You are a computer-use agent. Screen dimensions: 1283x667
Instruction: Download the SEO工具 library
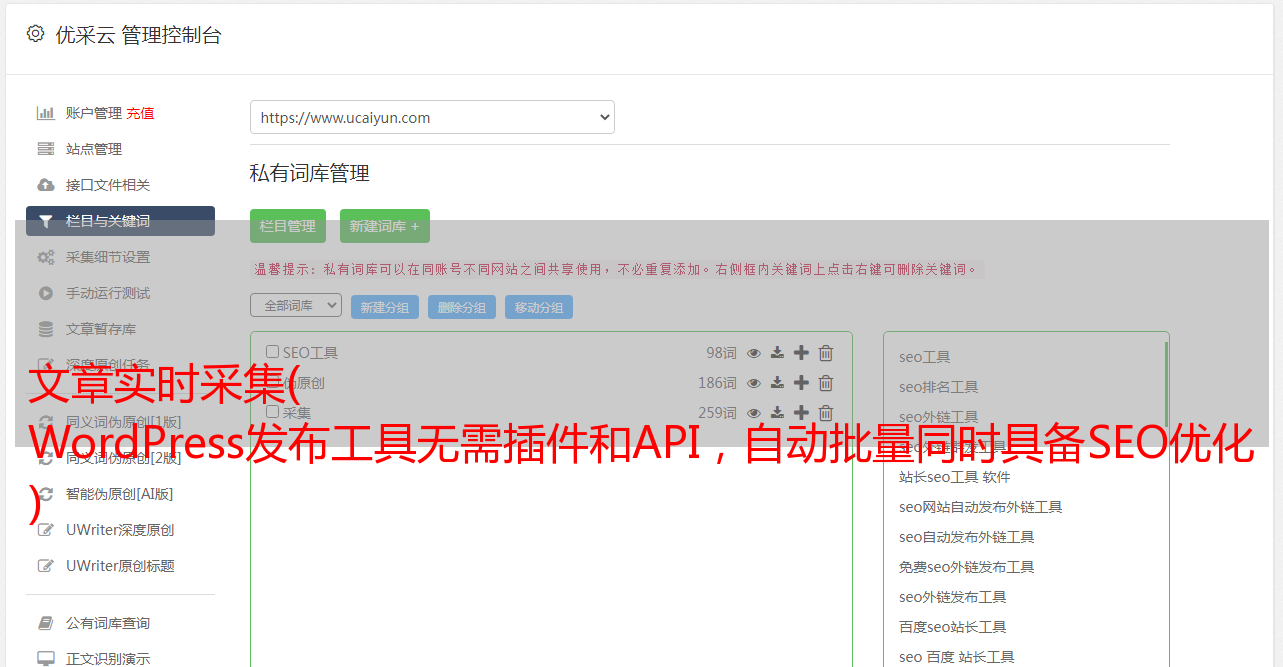777,353
